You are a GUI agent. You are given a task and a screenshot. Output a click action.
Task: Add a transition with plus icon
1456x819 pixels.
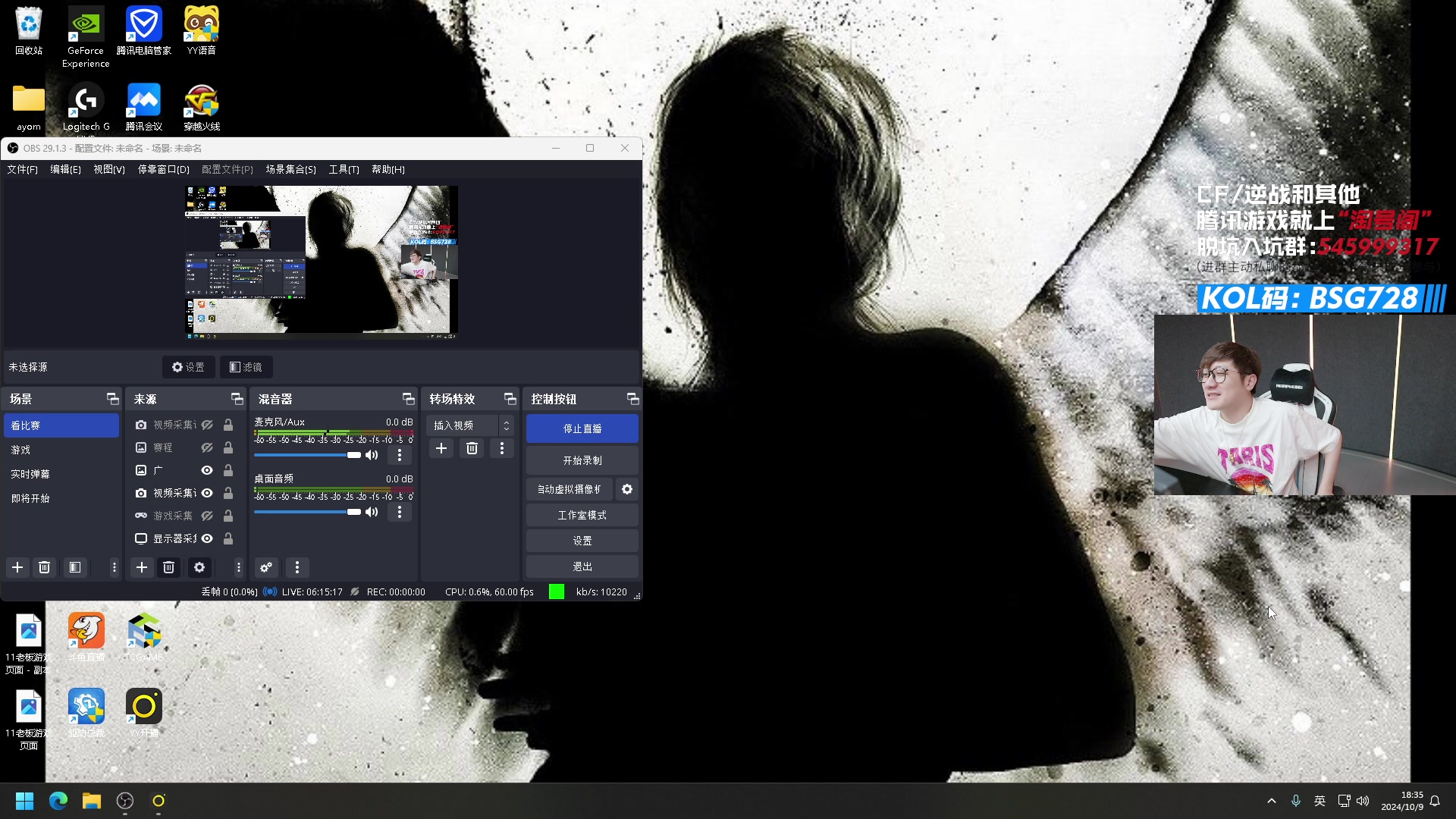pos(441,448)
